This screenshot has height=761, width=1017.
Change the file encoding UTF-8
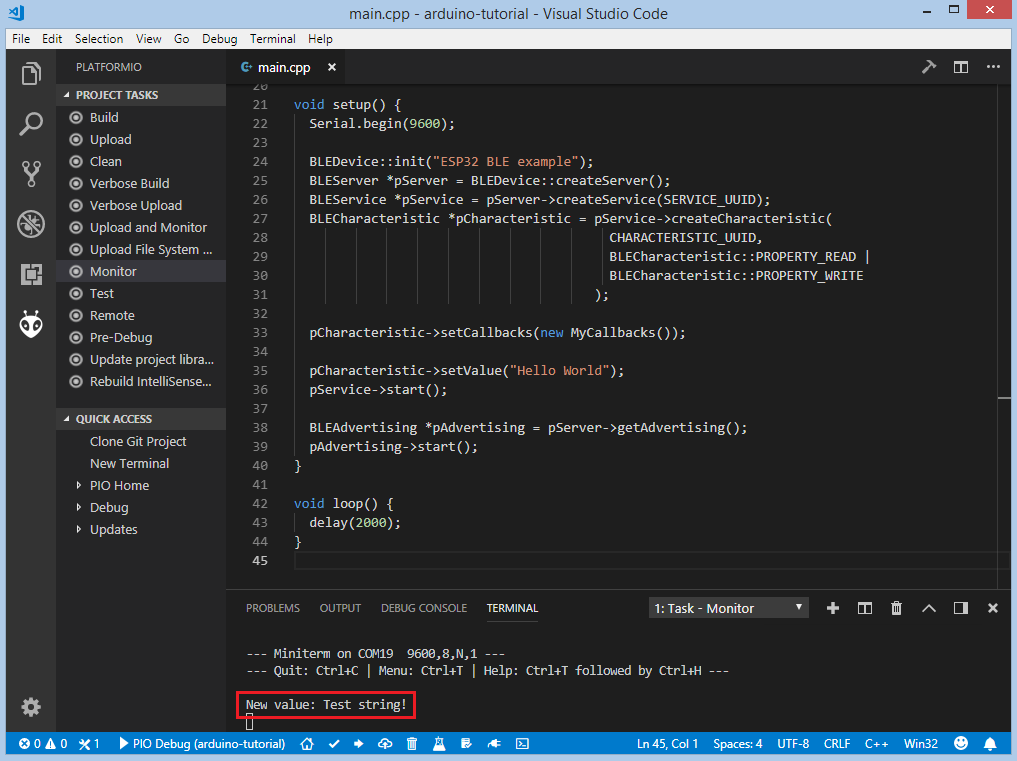(793, 743)
